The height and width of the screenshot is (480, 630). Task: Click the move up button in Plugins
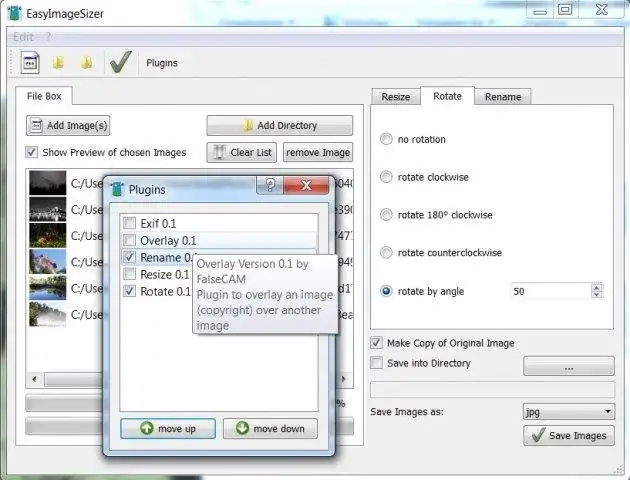pos(168,429)
